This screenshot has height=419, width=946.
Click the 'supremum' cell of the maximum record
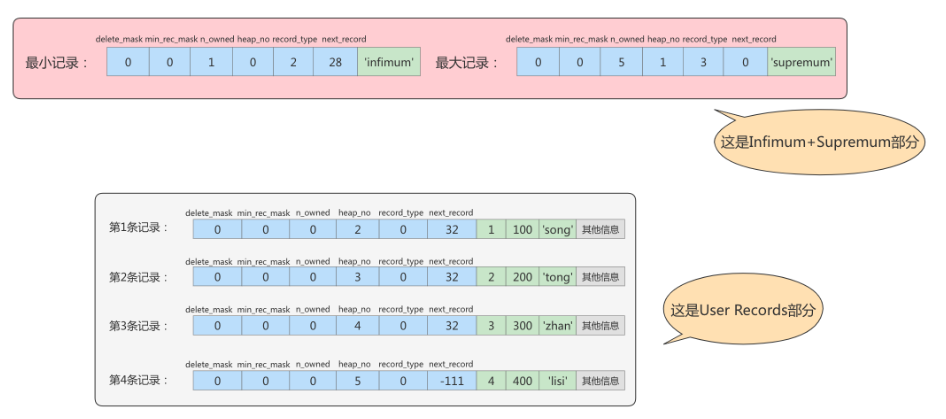pyautogui.click(x=802, y=62)
